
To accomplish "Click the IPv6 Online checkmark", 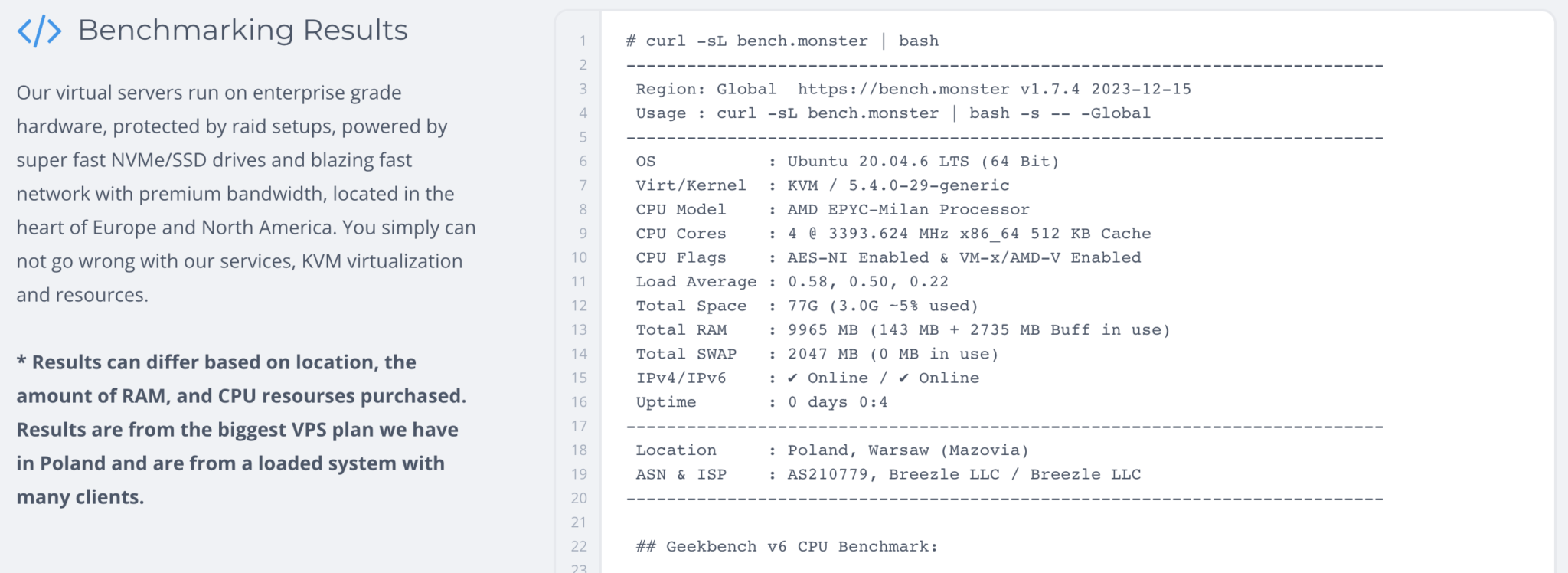I will (x=903, y=378).
